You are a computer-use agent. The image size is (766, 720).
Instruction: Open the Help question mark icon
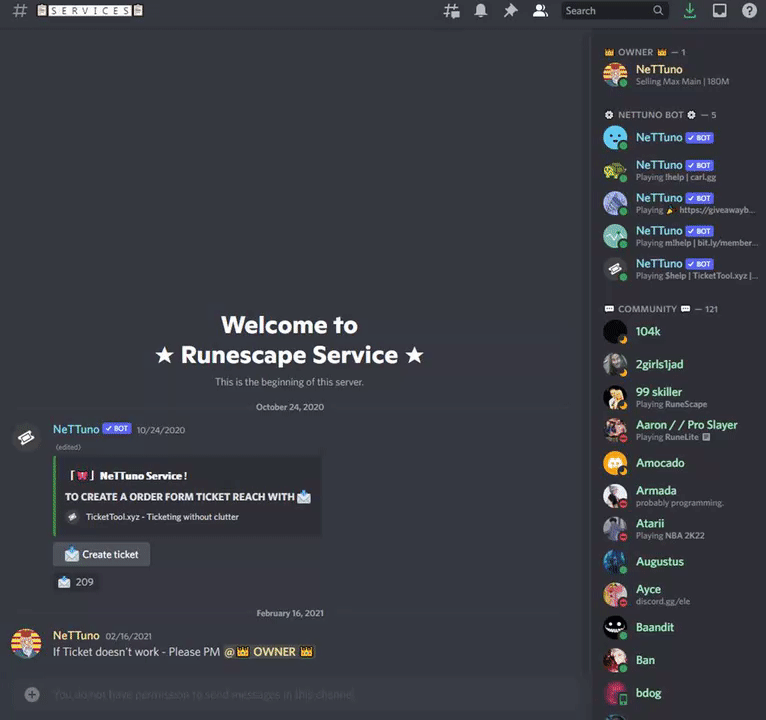point(749,11)
